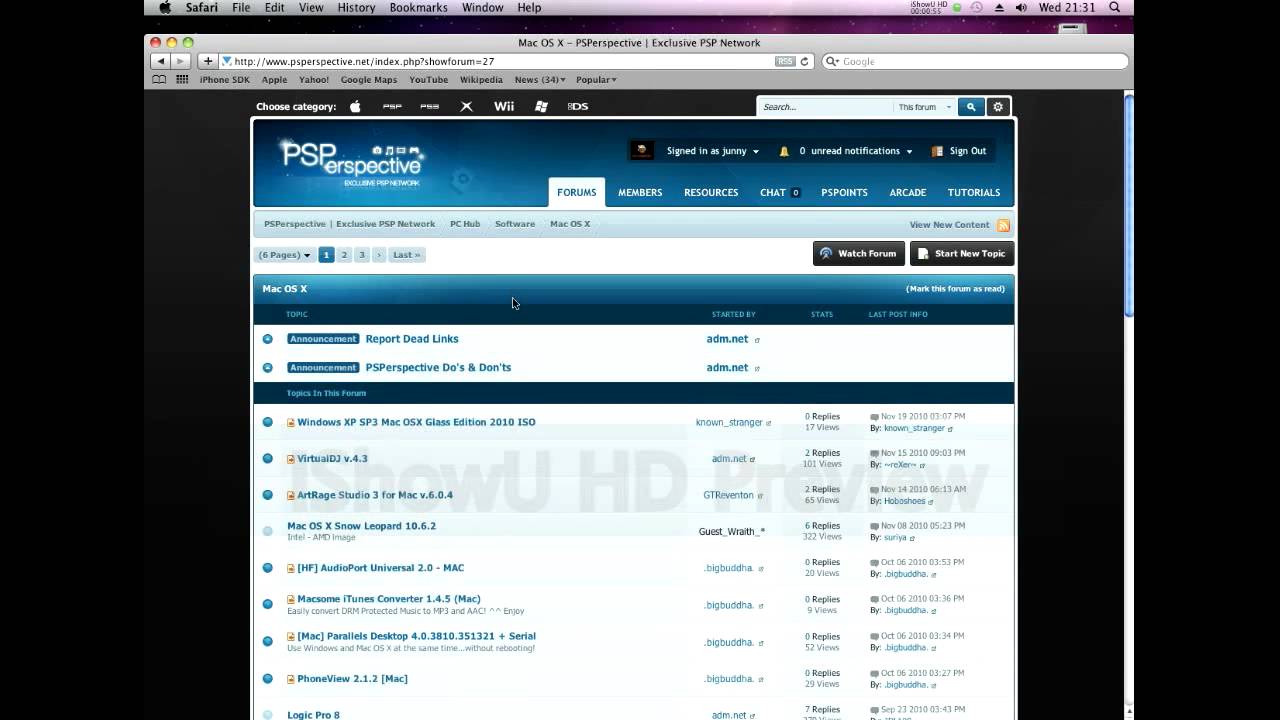Open Top Sites grid icon
This screenshot has height=720, width=1280.
(182, 79)
